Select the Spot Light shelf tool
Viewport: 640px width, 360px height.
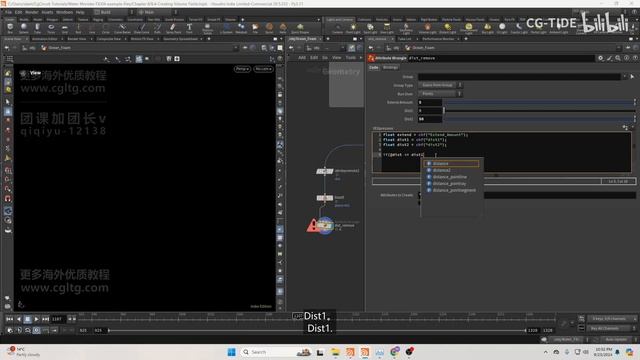[x=370, y=28]
